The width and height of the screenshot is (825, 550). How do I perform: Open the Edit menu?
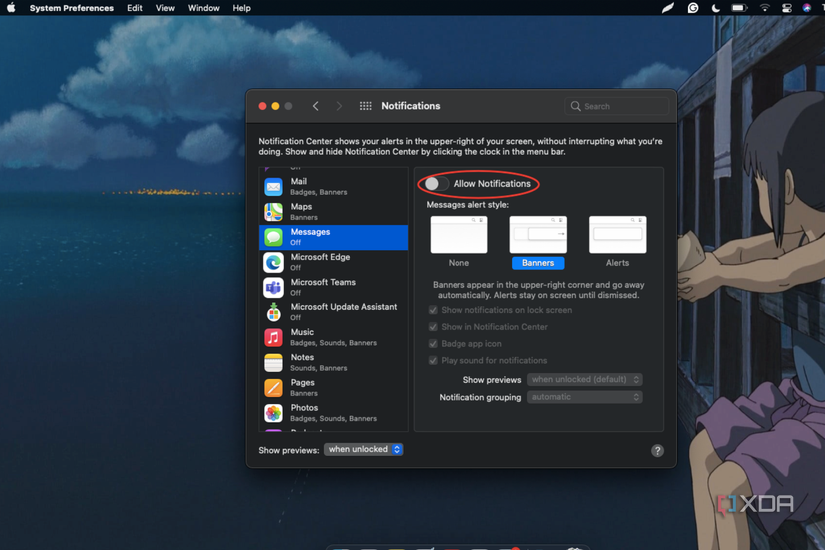click(x=135, y=8)
